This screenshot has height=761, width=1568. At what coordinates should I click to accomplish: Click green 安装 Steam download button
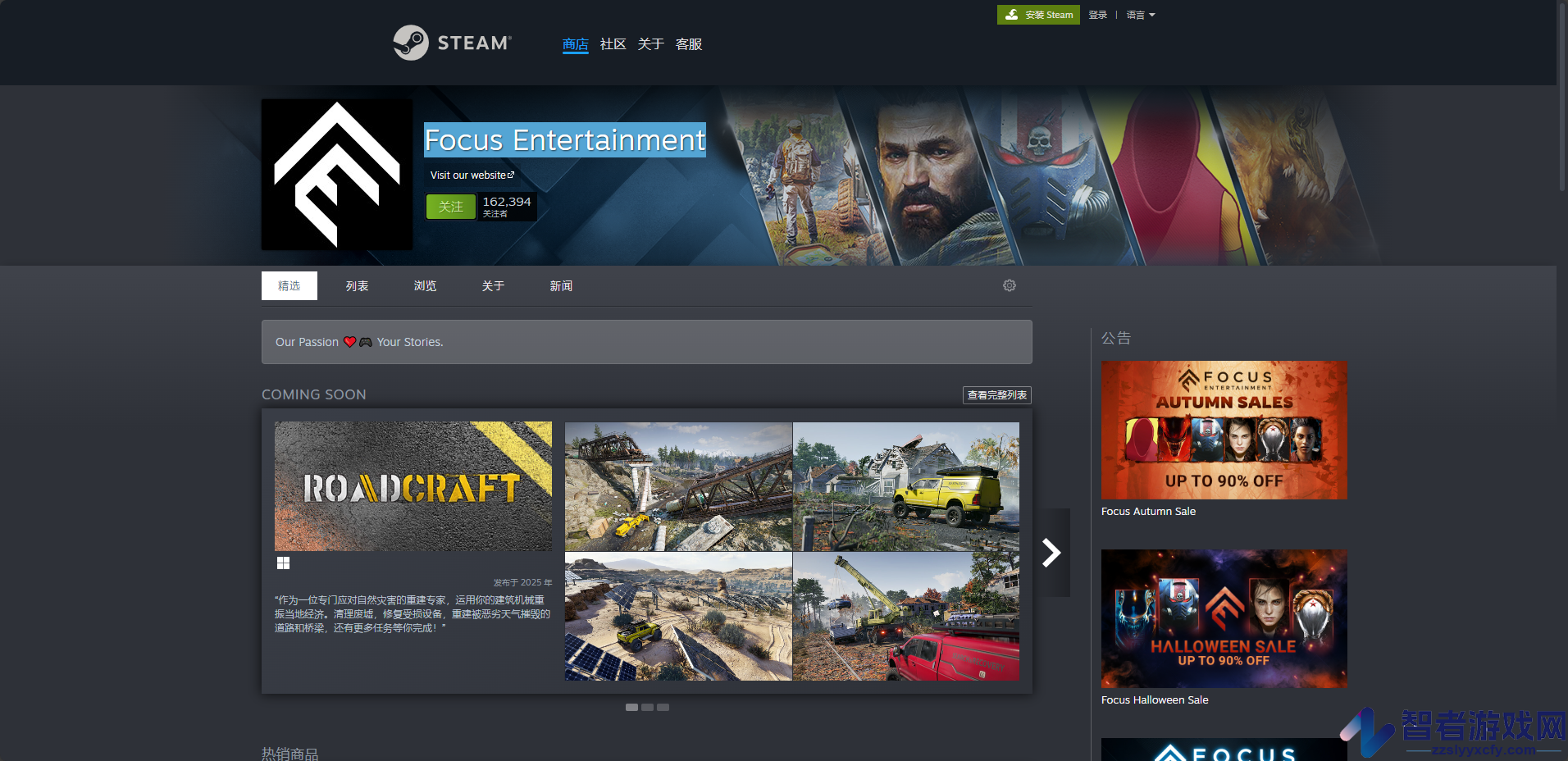pos(1038,15)
